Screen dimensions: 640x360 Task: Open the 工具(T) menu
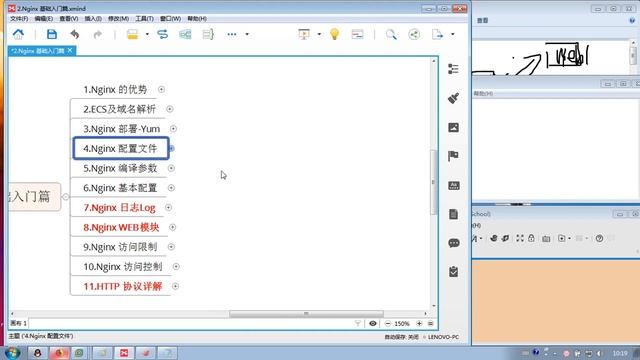coord(144,19)
